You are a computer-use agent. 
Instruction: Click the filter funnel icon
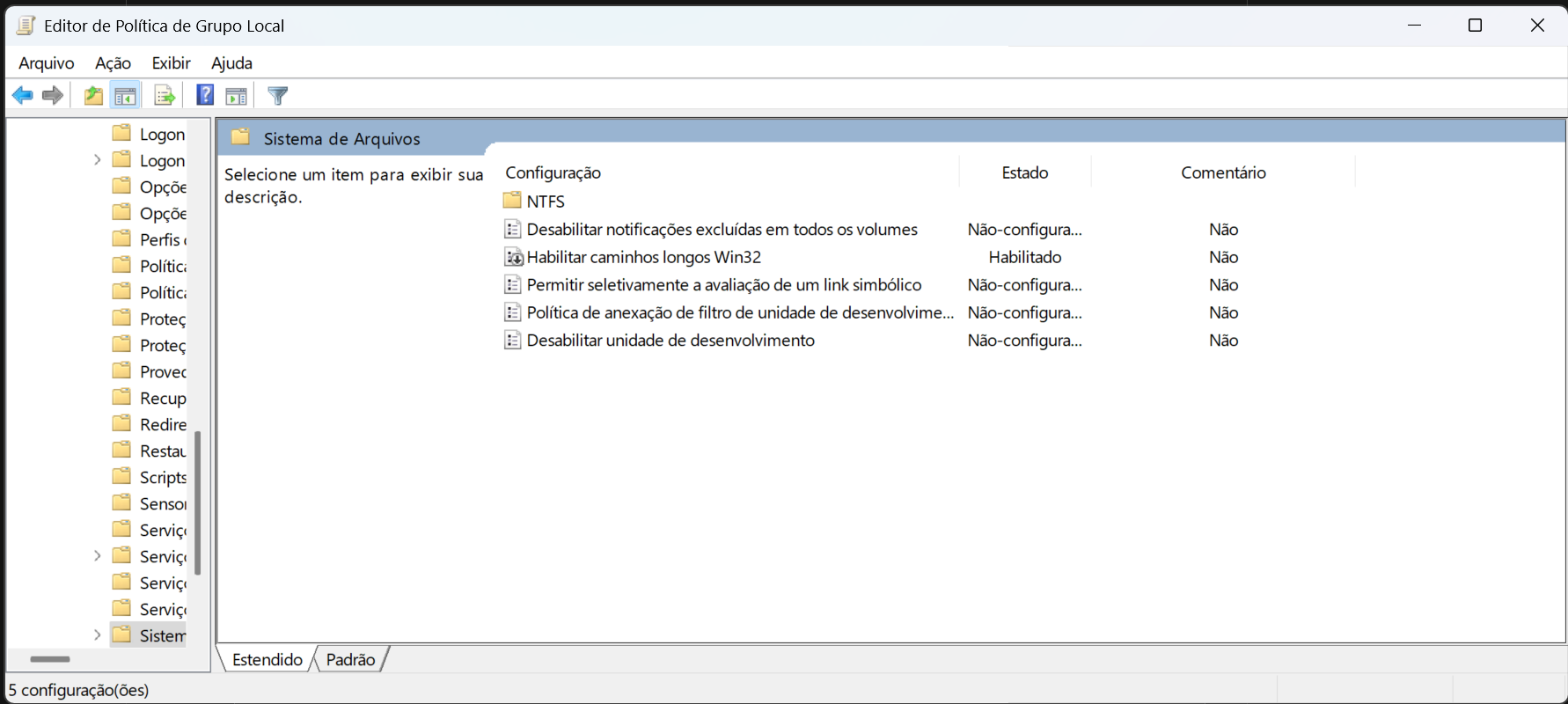pyautogui.click(x=278, y=95)
